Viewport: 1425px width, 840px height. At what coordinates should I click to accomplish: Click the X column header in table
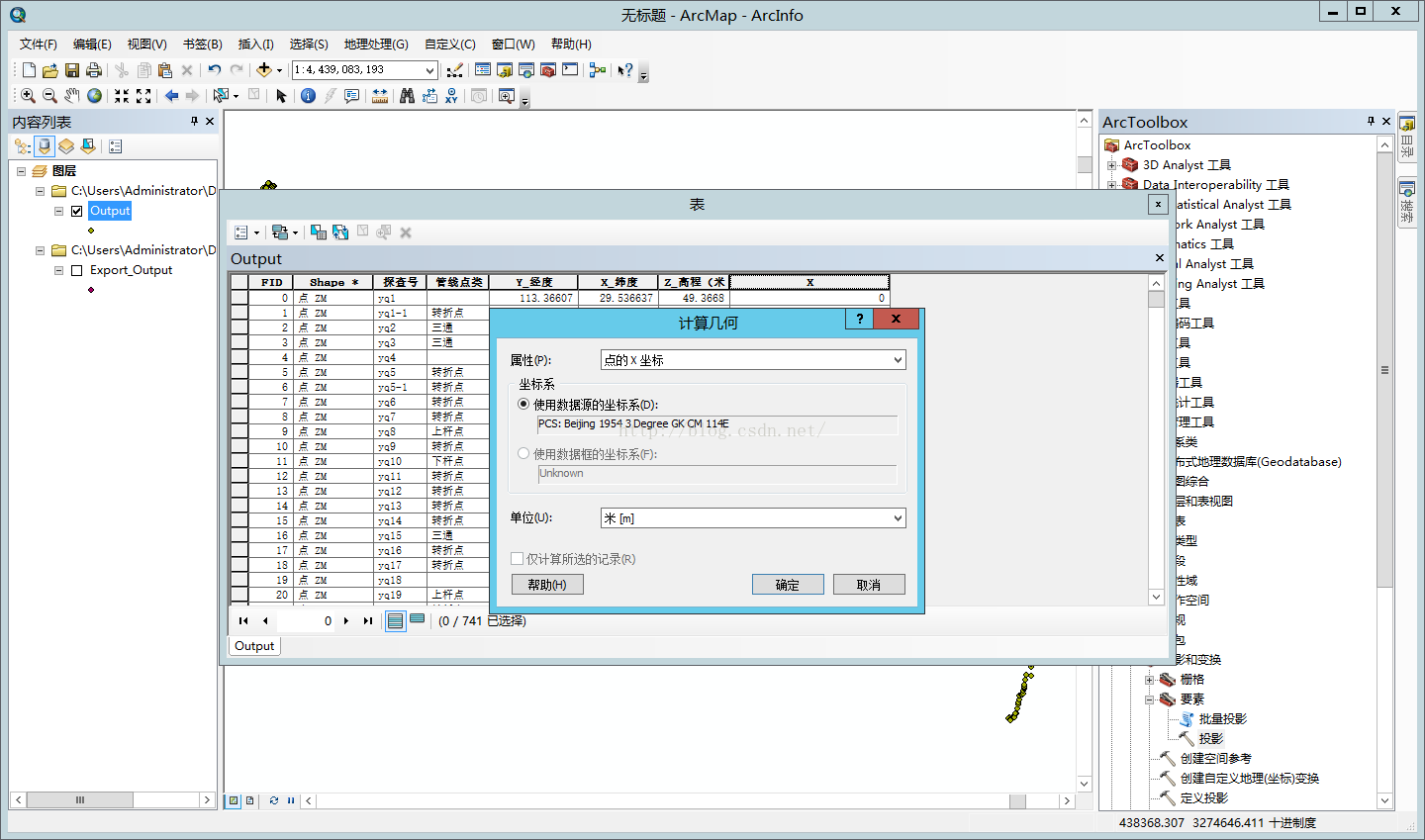pos(809,282)
